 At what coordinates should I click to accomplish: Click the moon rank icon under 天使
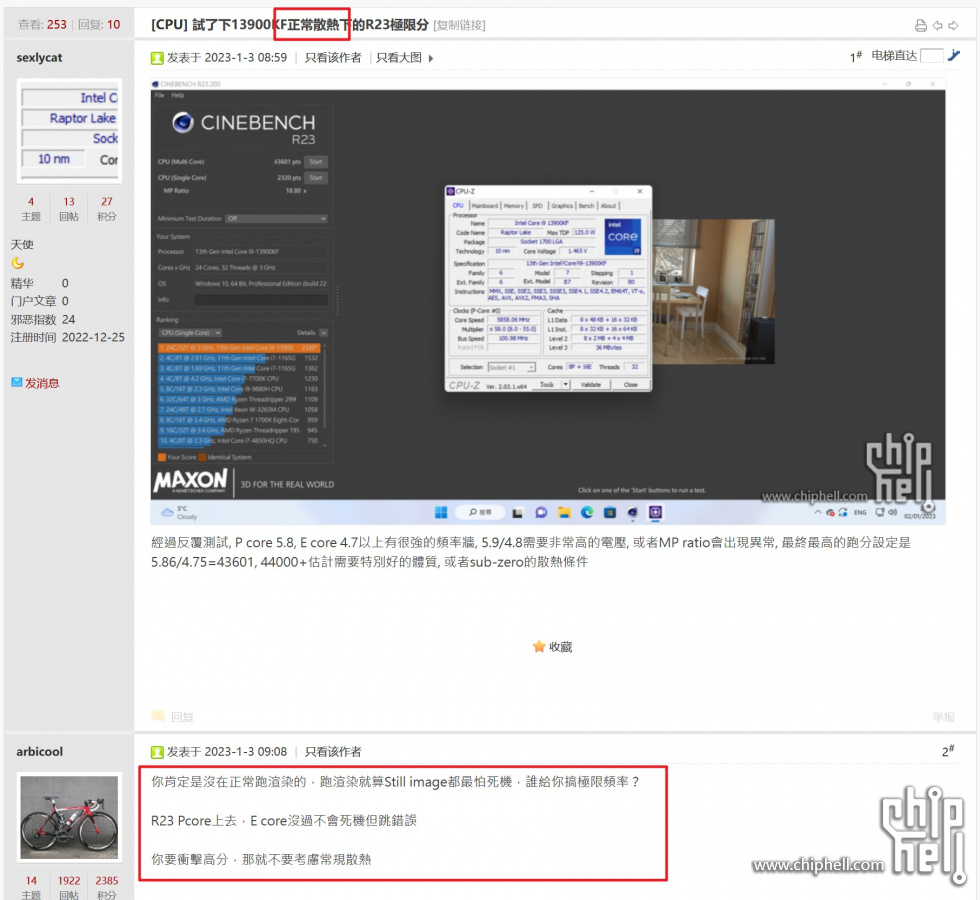18,263
